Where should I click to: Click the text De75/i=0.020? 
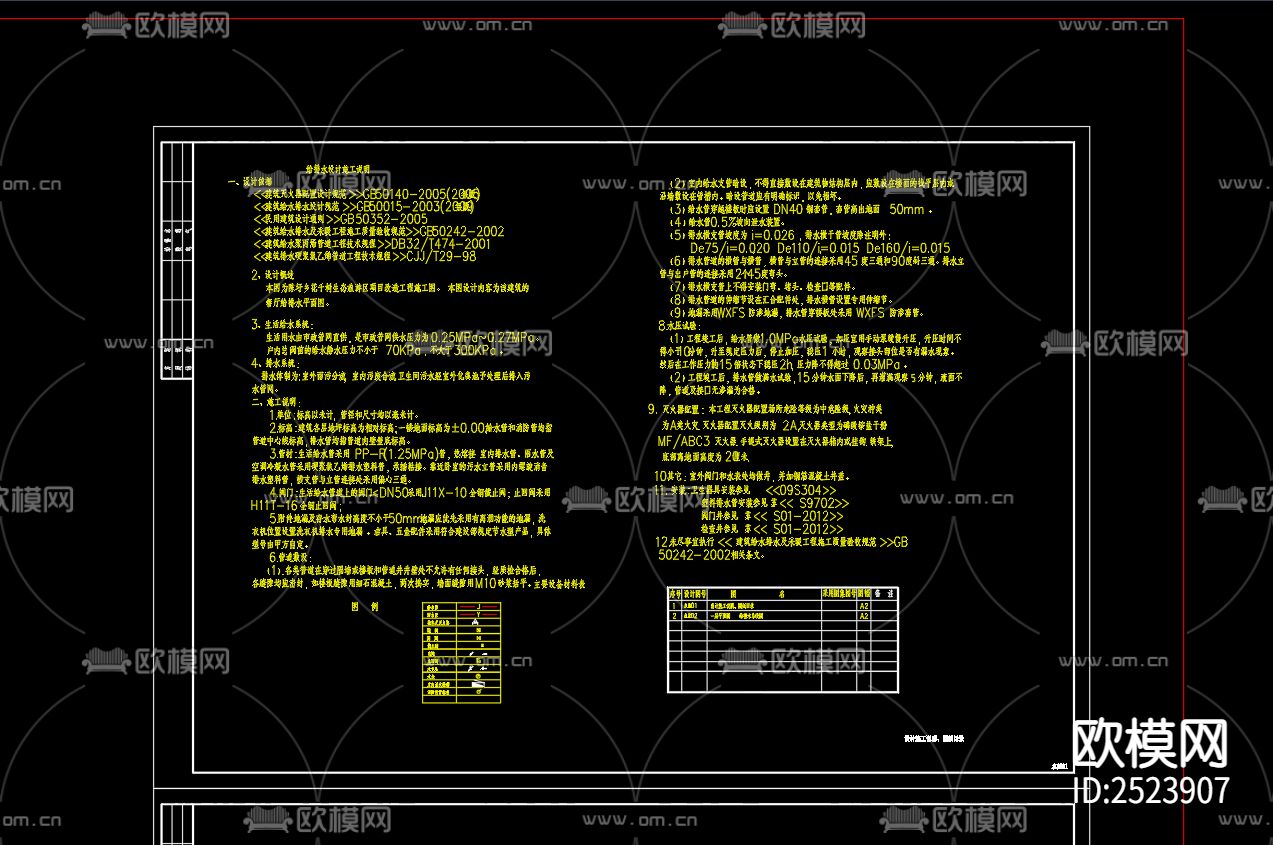[730, 248]
